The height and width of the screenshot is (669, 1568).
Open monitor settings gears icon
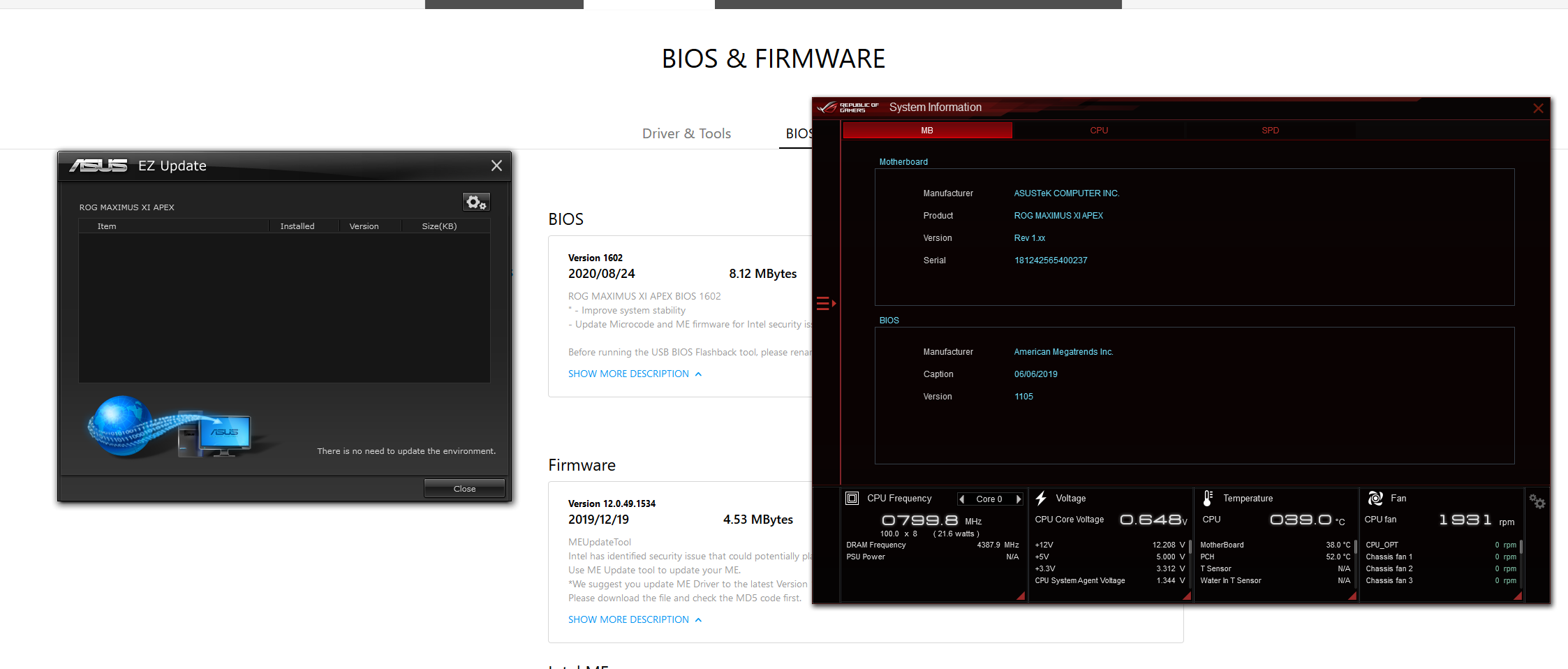click(x=1537, y=501)
